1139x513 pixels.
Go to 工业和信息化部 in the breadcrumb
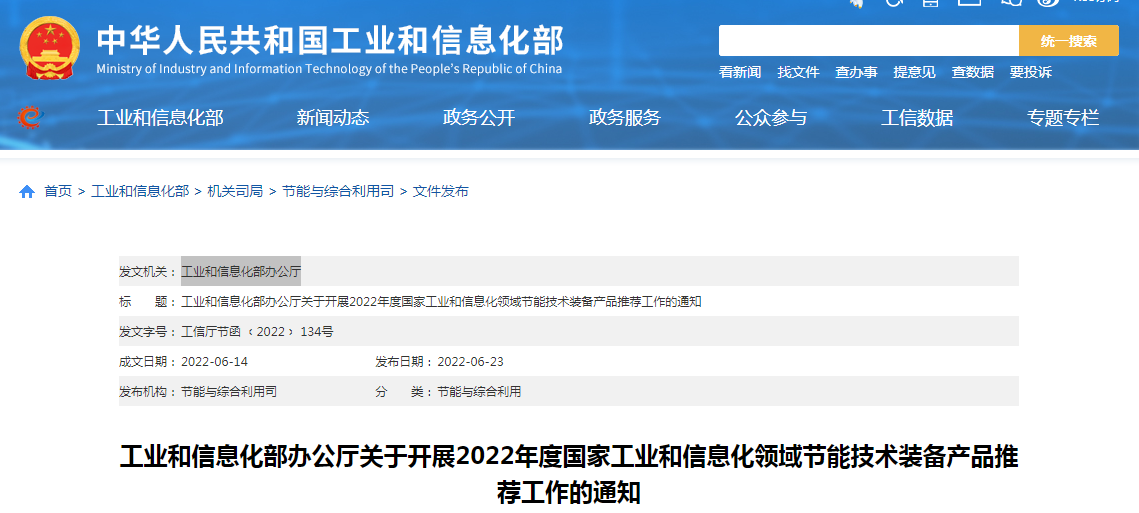pos(140,191)
